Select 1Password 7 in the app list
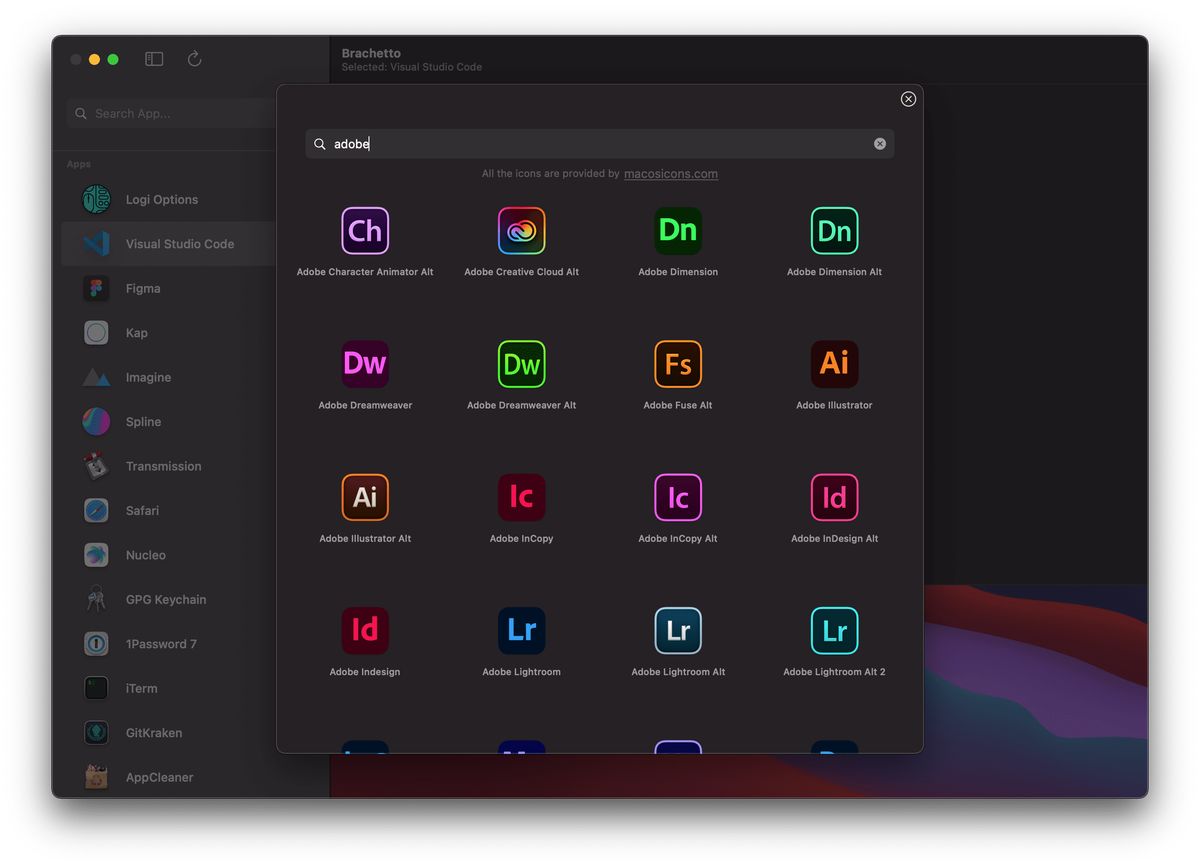The width and height of the screenshot is (1200, 867). [x=168, y=644]
